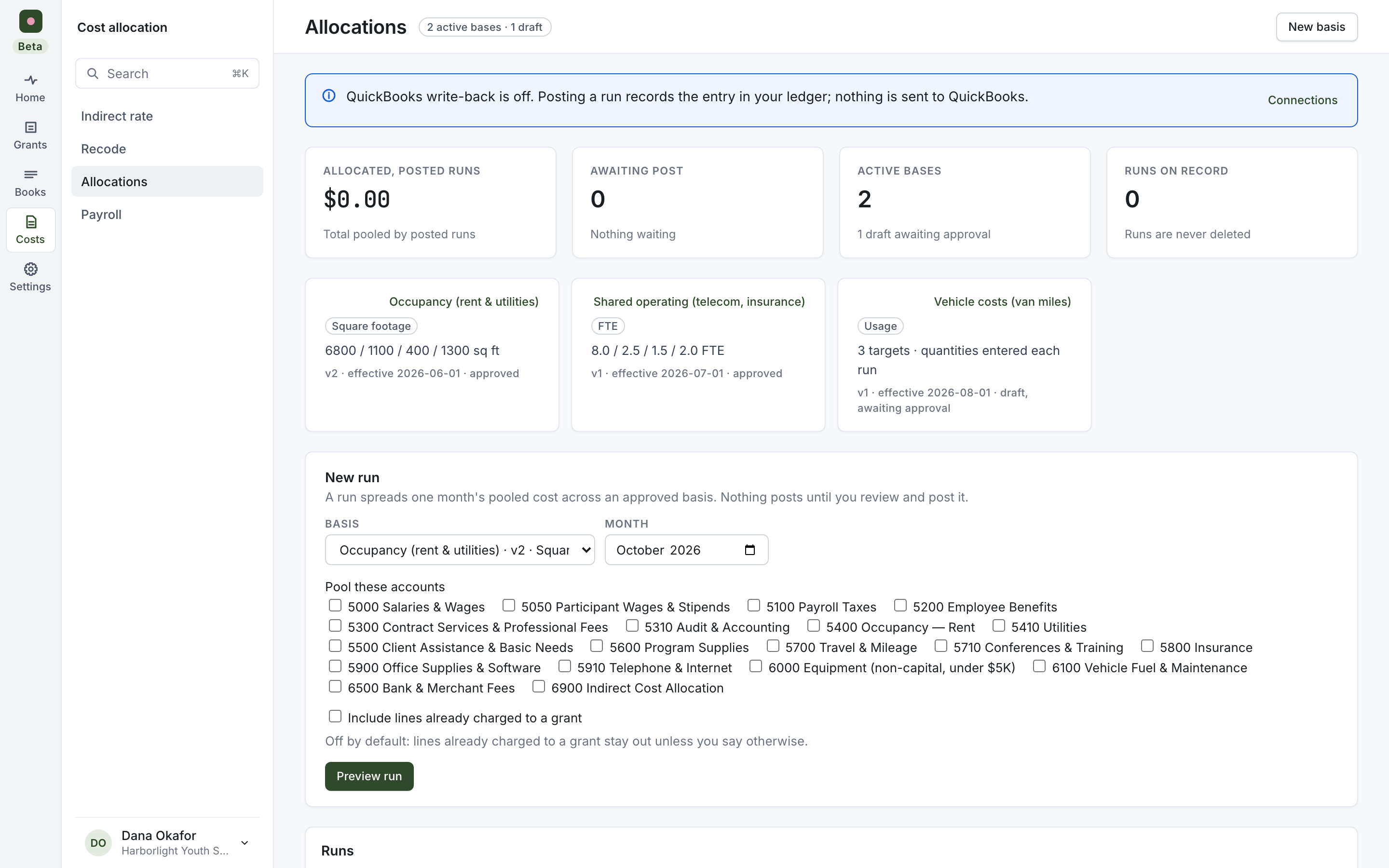Check 5800 Insurance
The height and width of the screenshot is (868, 1389).
[x=1147, y=646]
